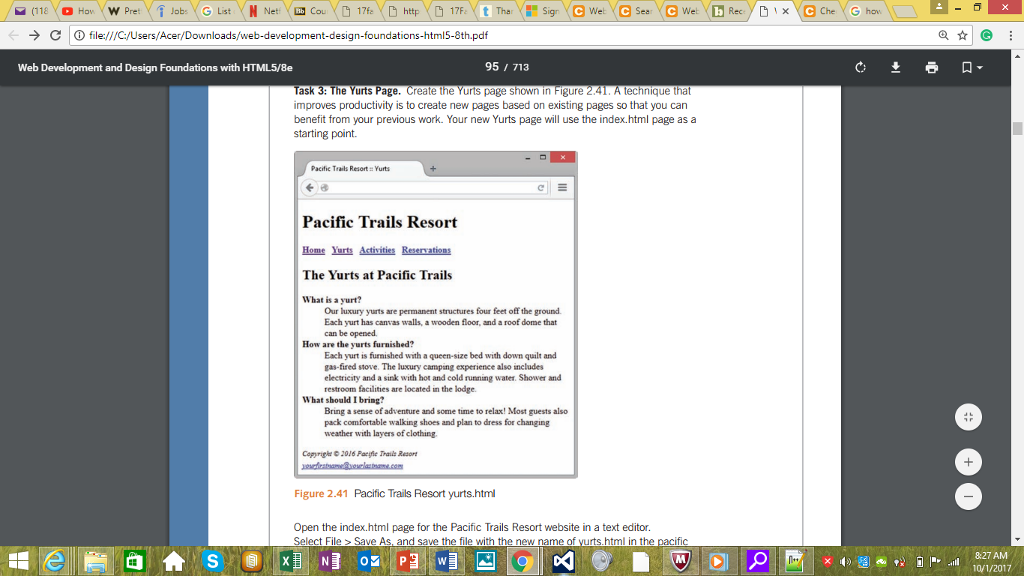
Task: Open McAfee from the taskbar
Action: [x=680, y=561]
